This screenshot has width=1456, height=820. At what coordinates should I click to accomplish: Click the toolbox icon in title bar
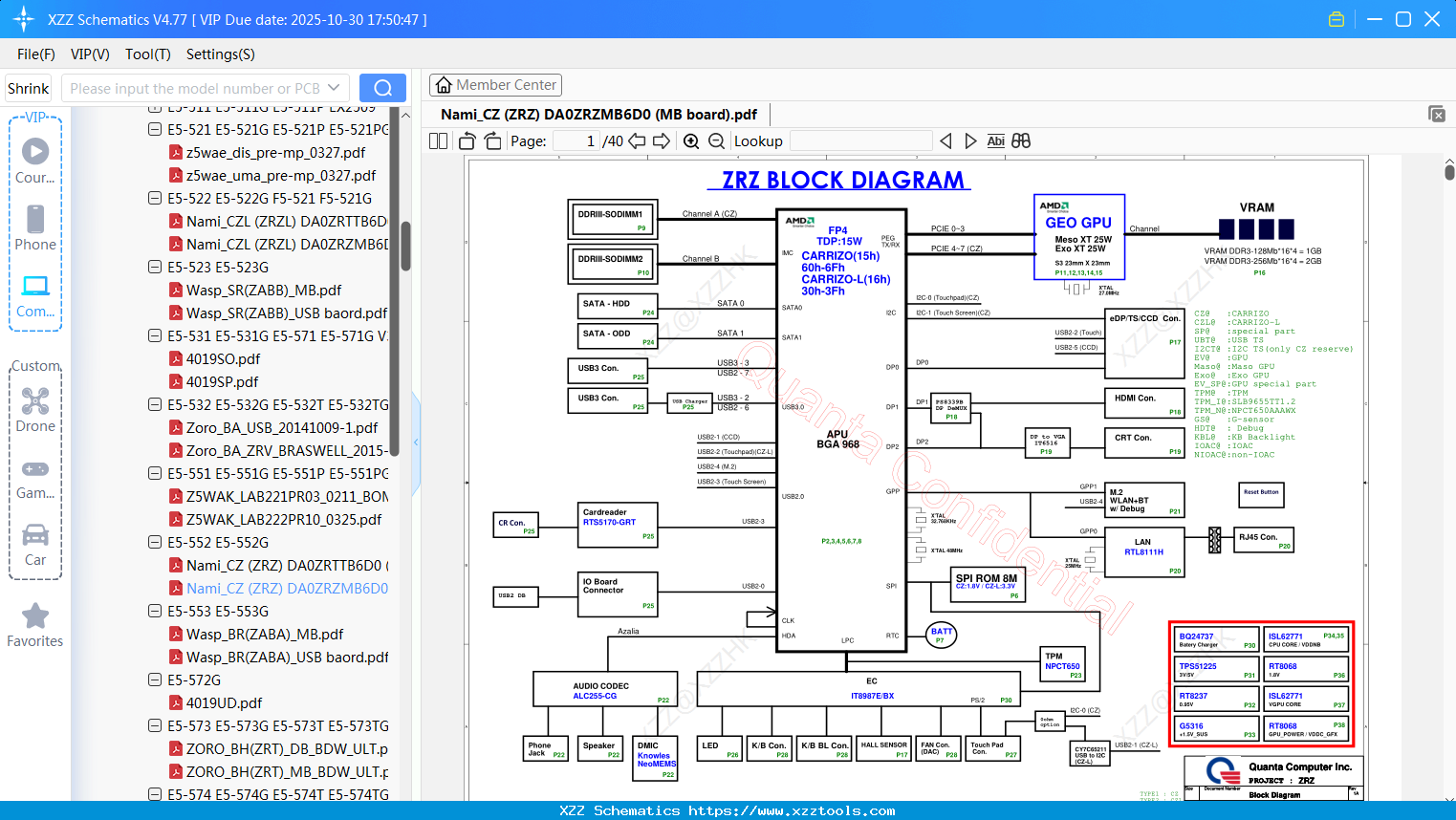(x=1336, y=19)
